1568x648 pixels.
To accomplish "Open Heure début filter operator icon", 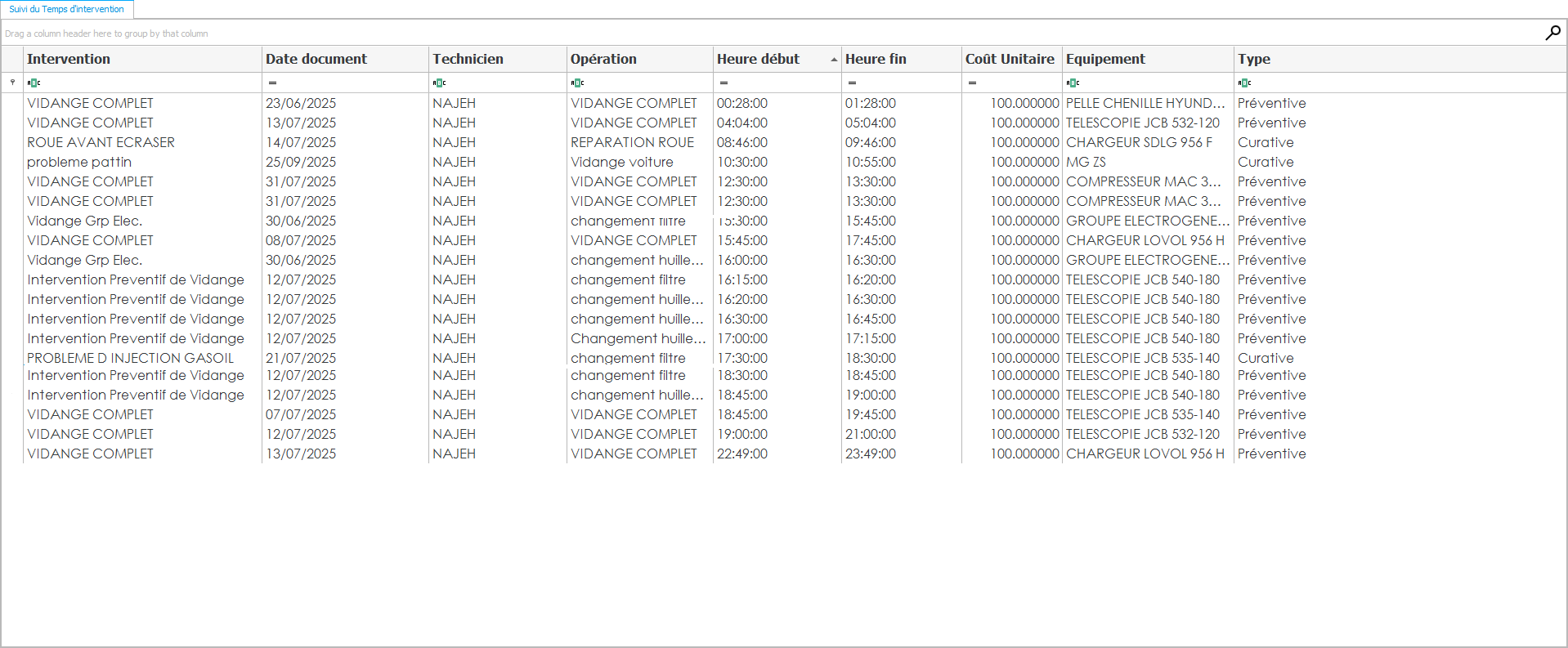I will (x=724, y=83).
